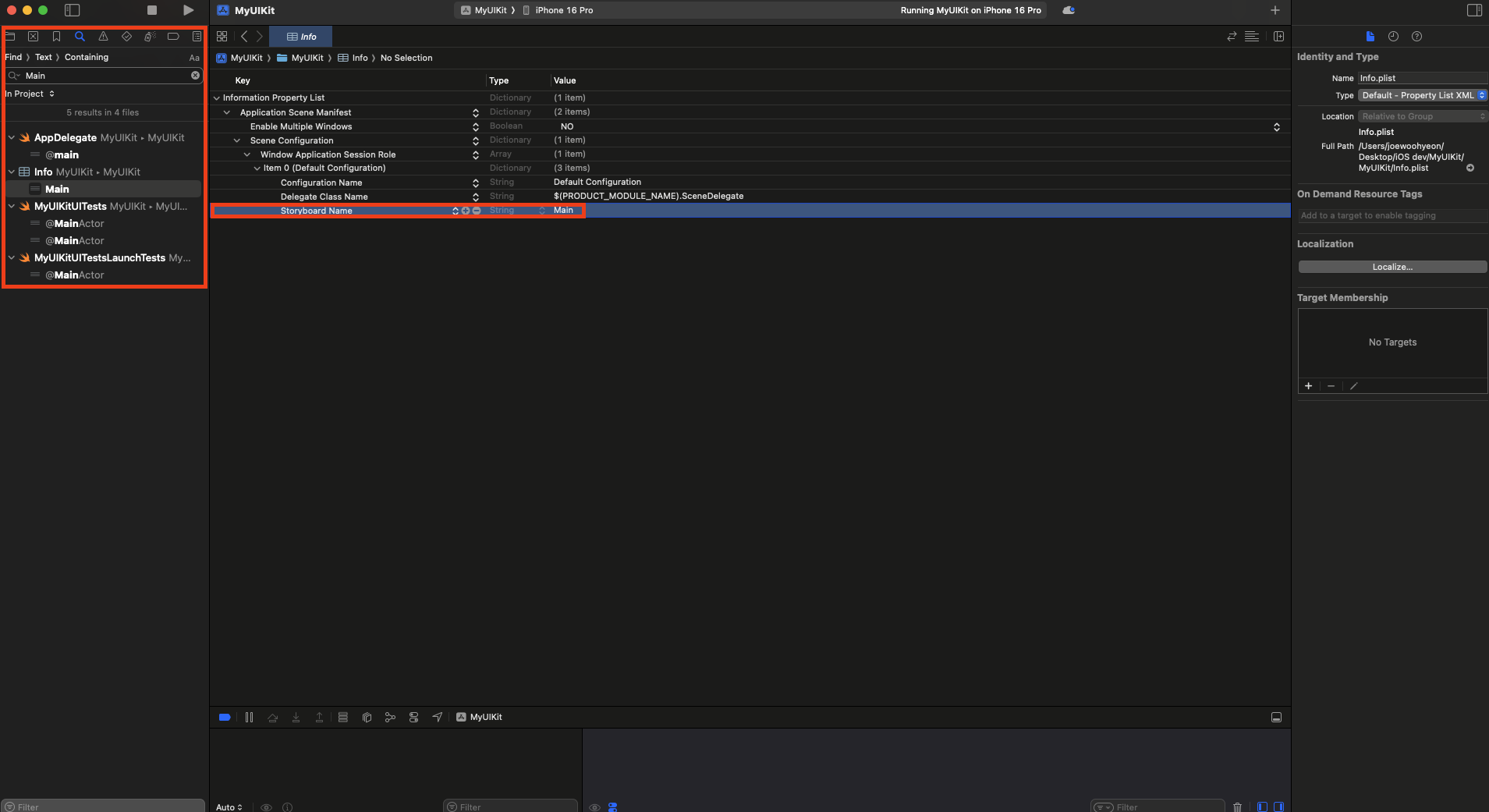Toggle the inspector panel visibility

[1474, 10]
